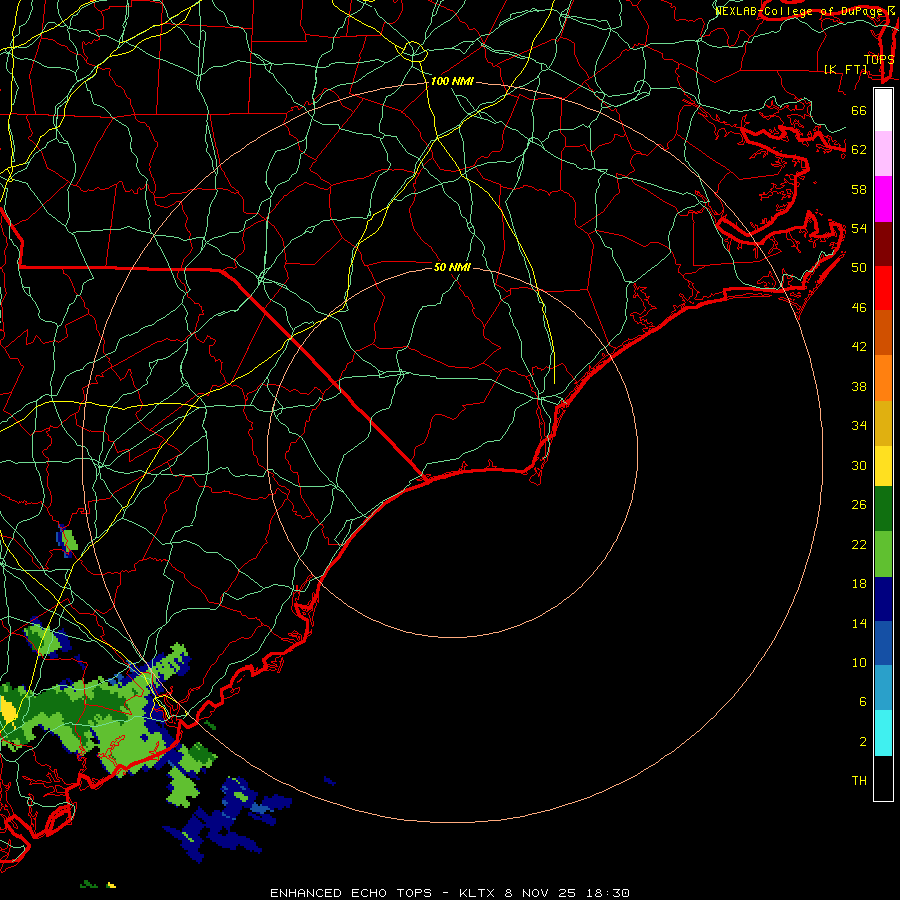Pick the gold swatch in the color scale
Image resolution: width=900 pixels, height=900 pixels.
(883, 423)
